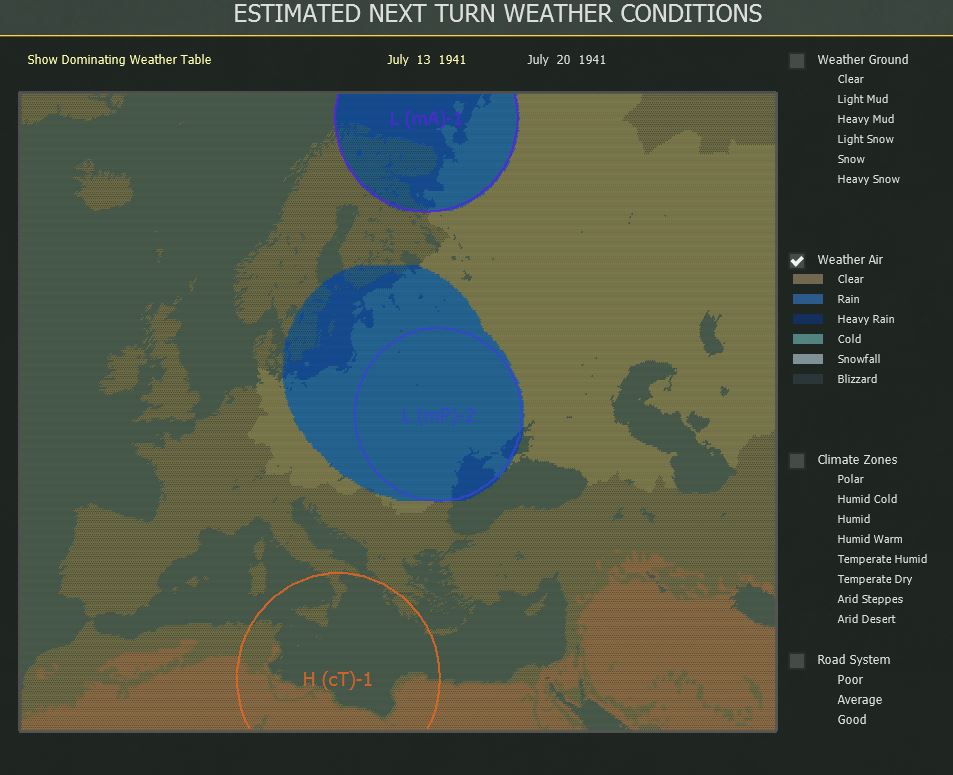
Task: Click the Clear air weather color swatch
Action: coord(808,279)
